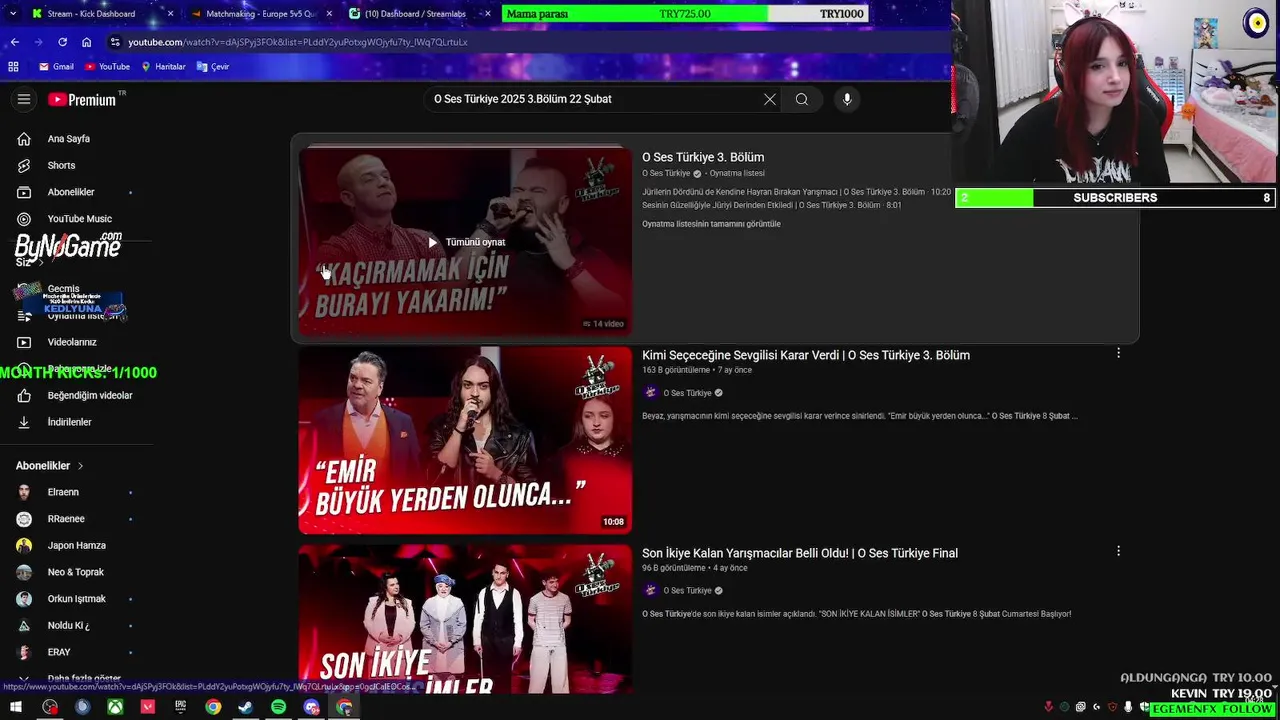
Task: Open Discord with notifications from taskbar
Action: coord(311,707)
